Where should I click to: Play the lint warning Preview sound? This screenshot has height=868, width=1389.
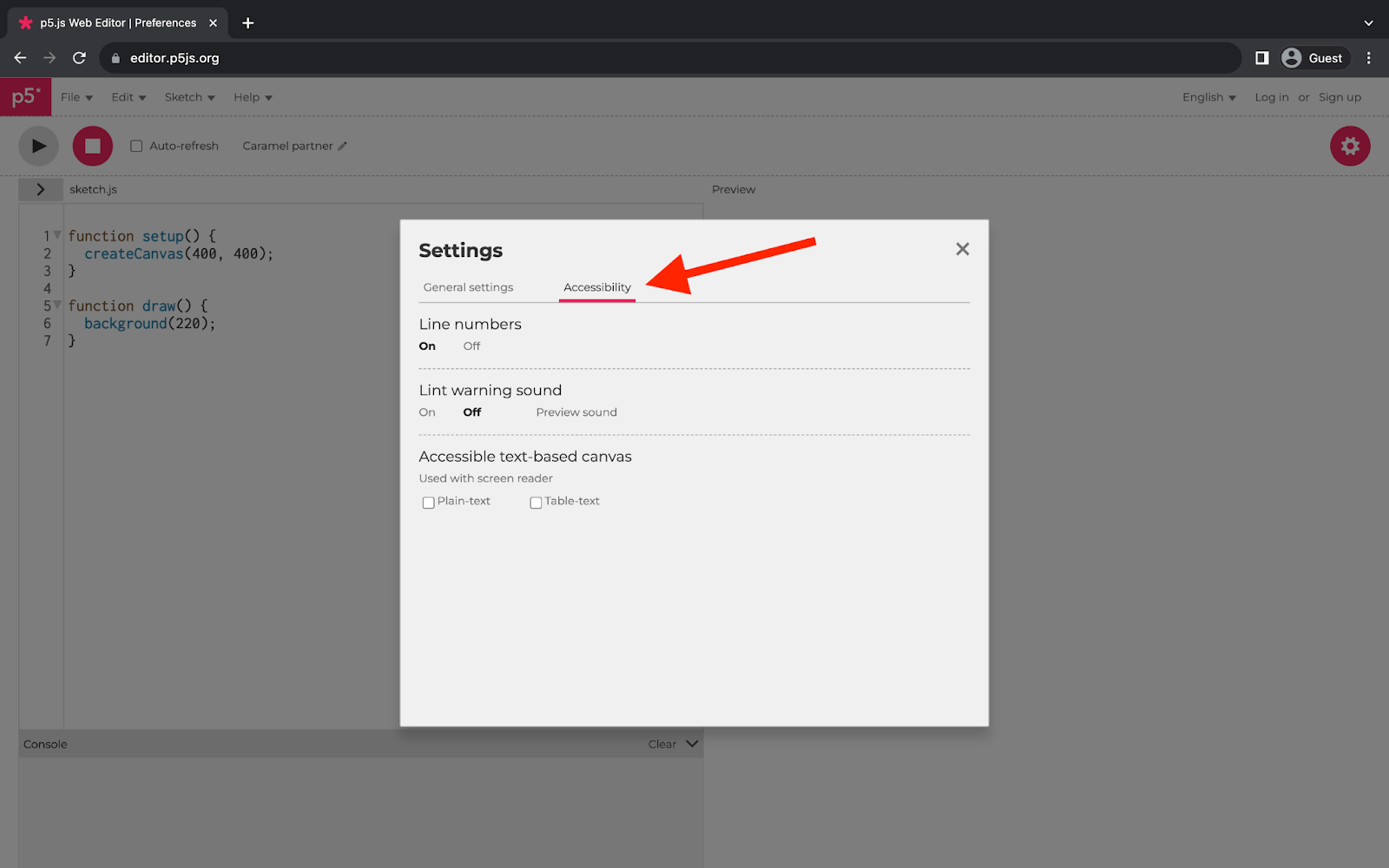(576, 412)
